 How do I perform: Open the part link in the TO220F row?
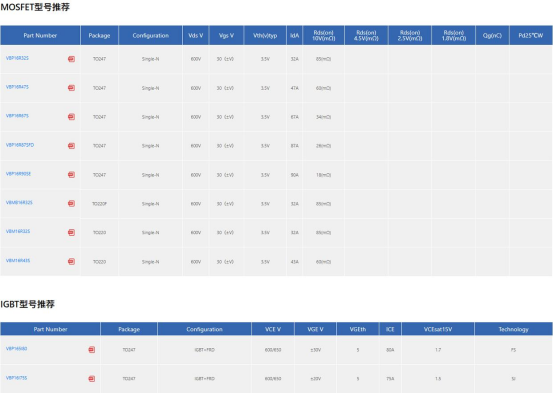19,203
